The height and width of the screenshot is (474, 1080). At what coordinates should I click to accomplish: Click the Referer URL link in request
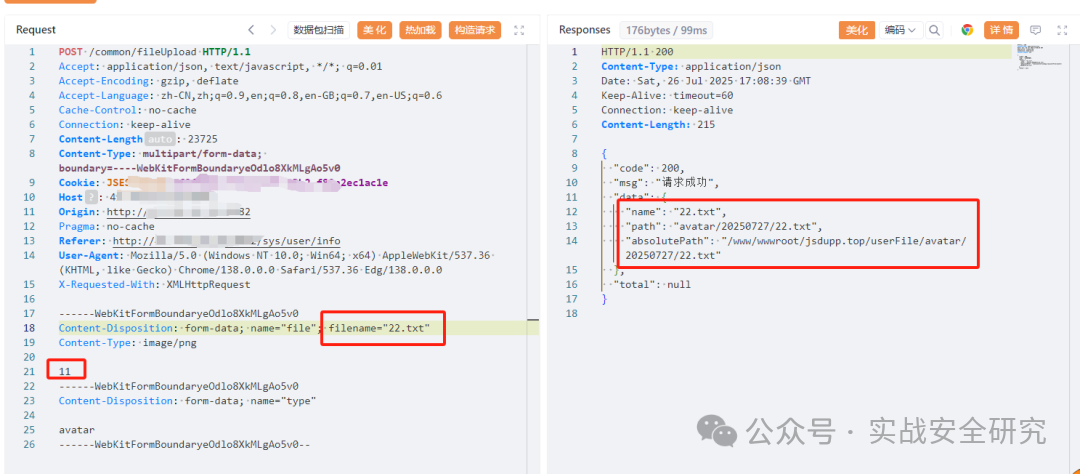[227, 241]
